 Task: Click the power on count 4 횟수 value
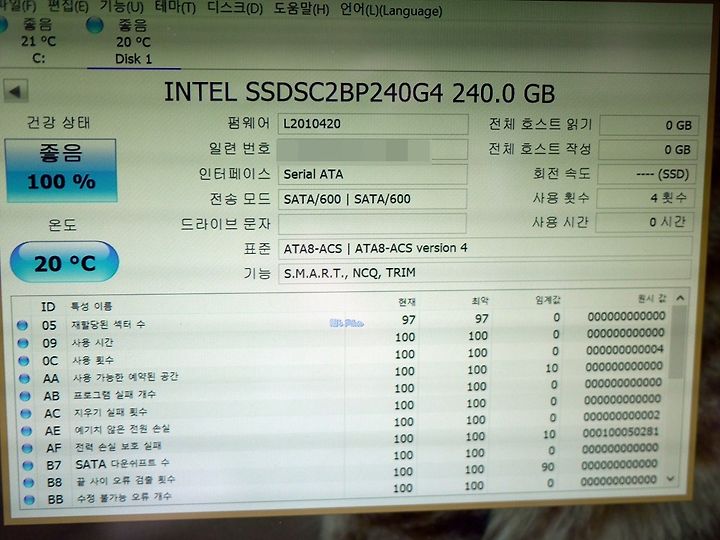click(x=646, y=198)
